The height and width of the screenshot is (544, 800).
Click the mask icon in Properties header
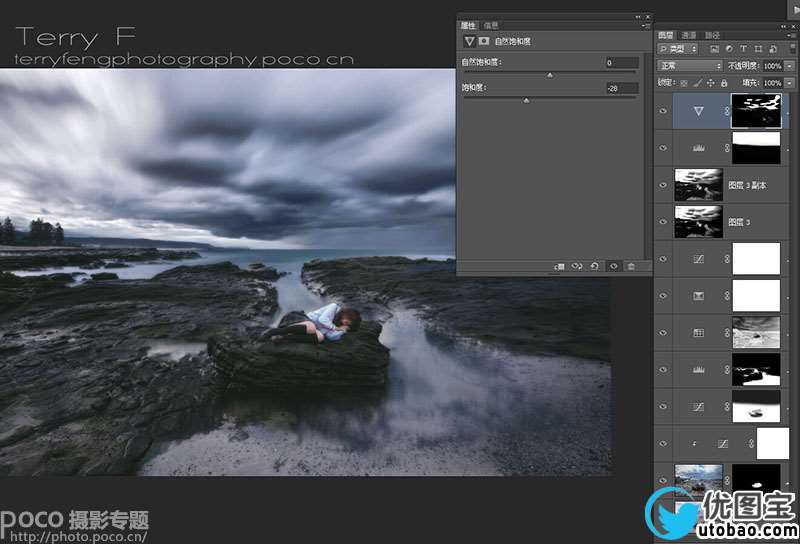484,41
